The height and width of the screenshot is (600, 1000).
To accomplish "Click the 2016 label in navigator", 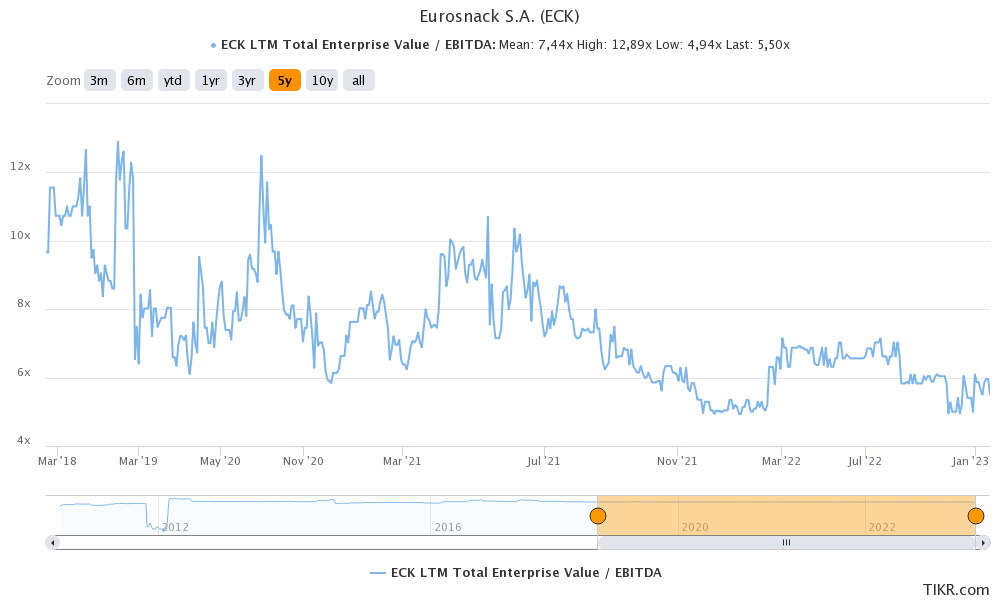I will (x=448, y=527).
